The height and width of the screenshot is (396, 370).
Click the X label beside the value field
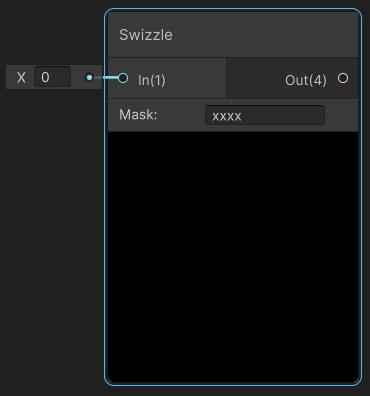[x=21, y=77]
